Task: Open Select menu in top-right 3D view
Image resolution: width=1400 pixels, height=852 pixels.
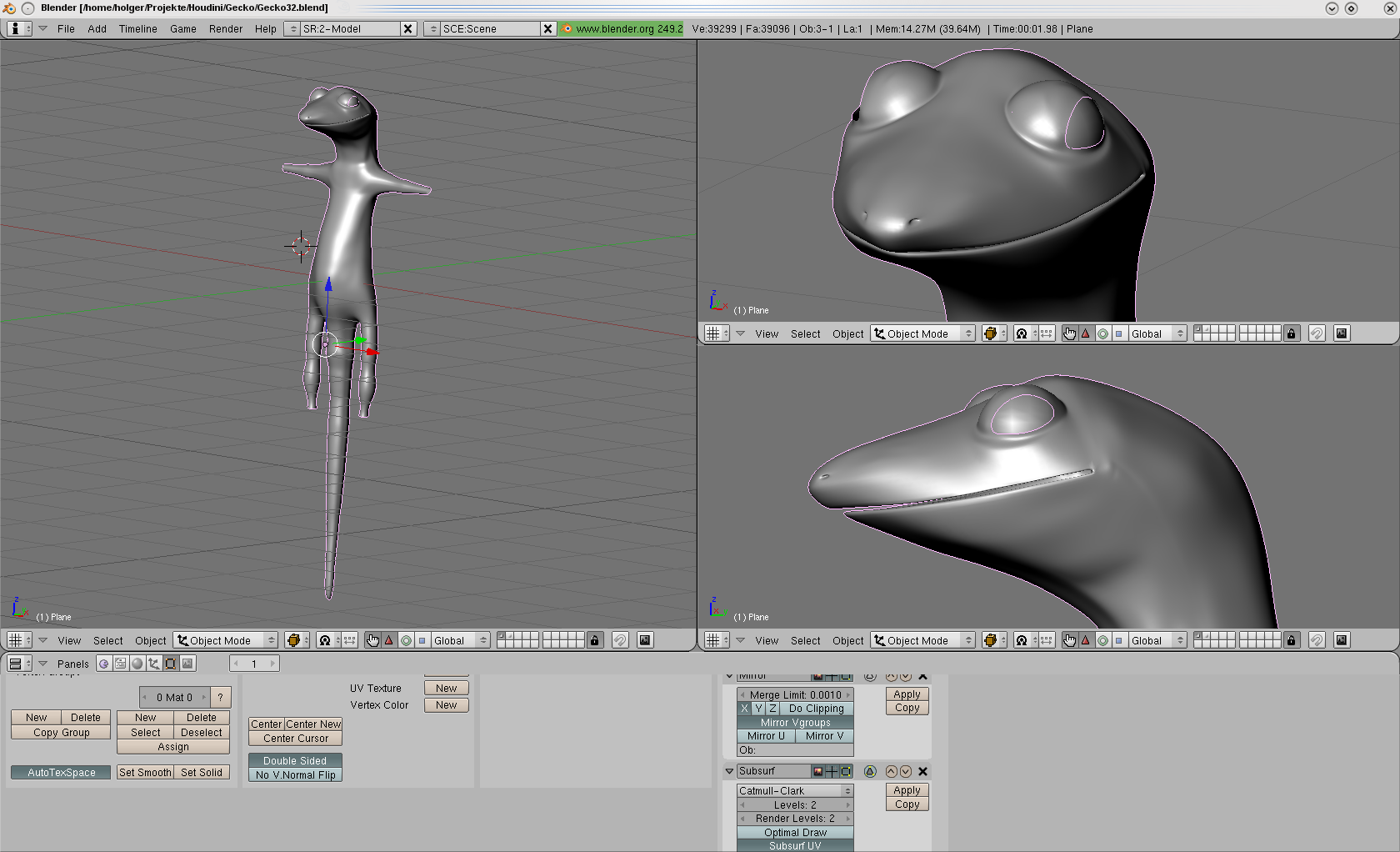Action: click(805, 334)
